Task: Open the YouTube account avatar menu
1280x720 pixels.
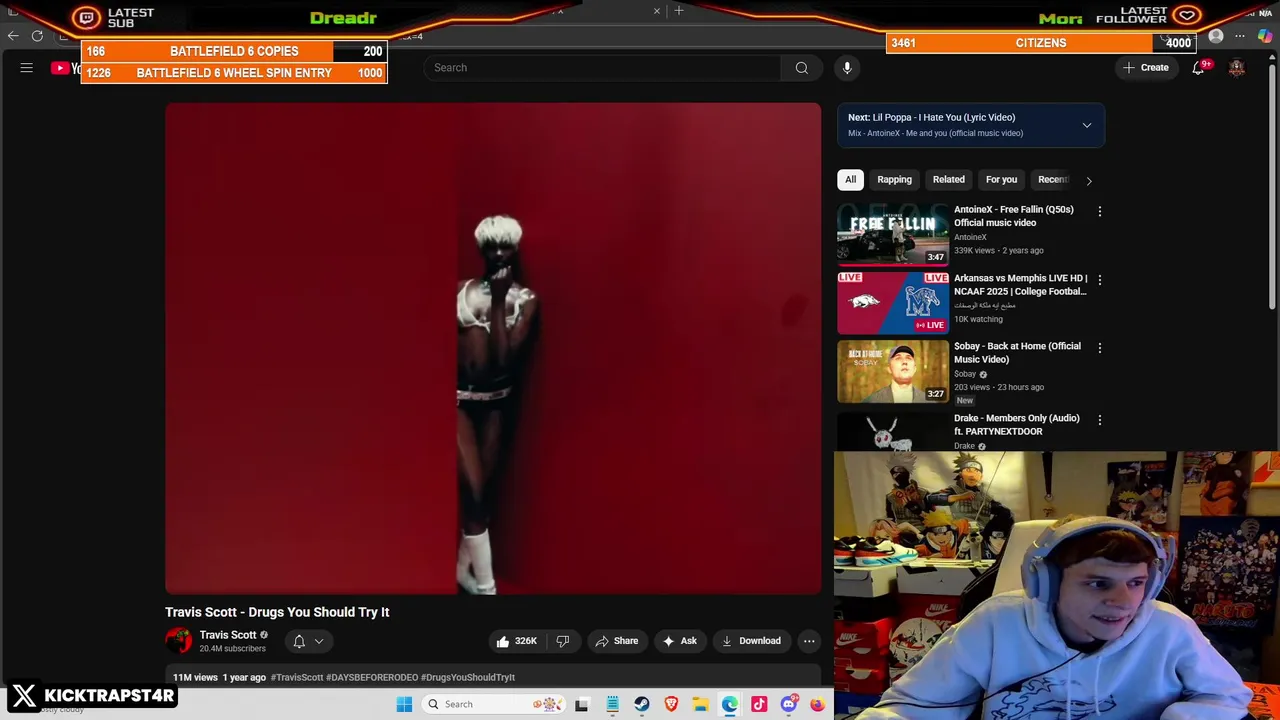Action: tap(1237, 68)
